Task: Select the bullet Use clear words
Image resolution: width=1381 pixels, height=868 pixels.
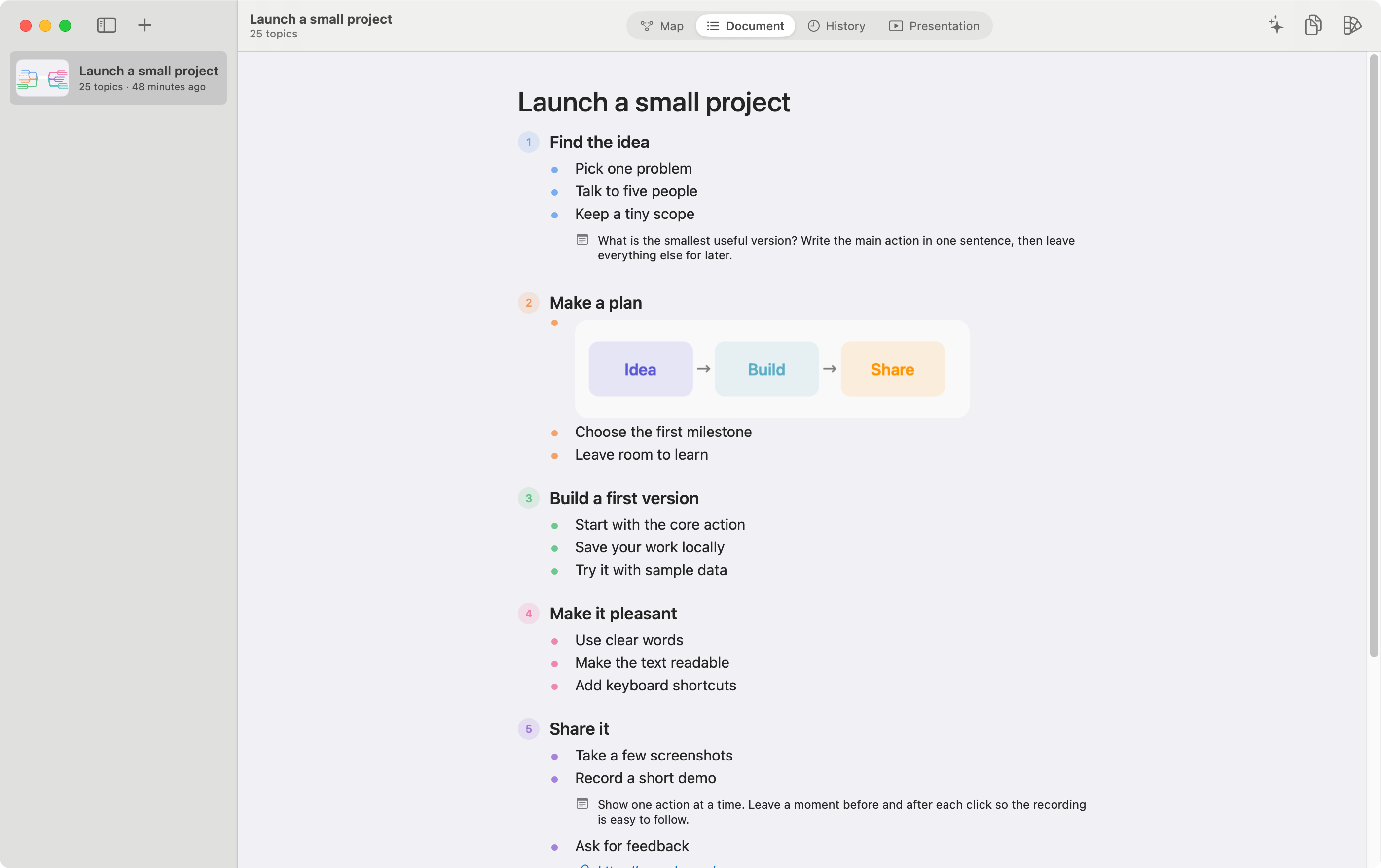Action: 629,640
